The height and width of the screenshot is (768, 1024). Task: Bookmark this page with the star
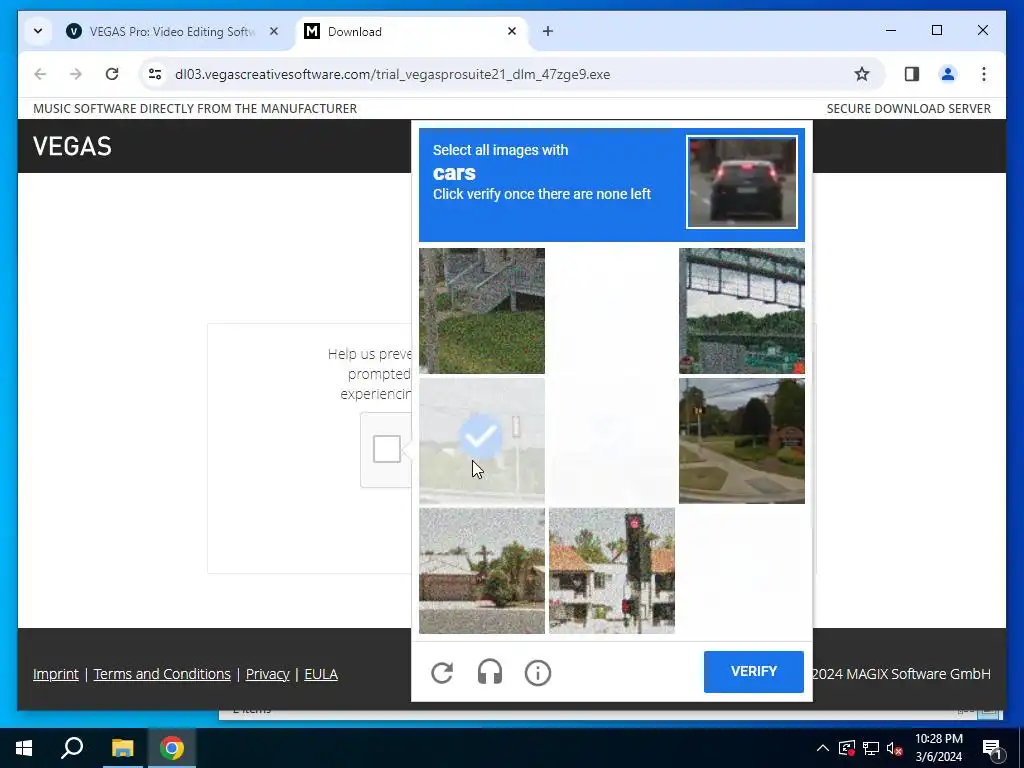(x=862, y=74)
